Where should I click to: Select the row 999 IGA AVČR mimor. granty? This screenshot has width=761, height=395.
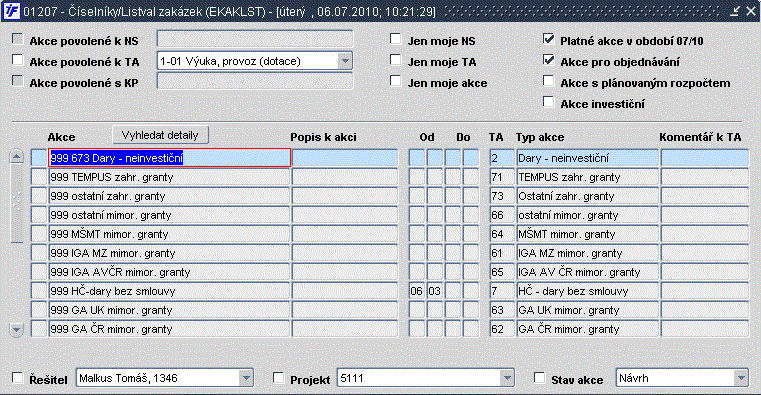tap(169, 272)
